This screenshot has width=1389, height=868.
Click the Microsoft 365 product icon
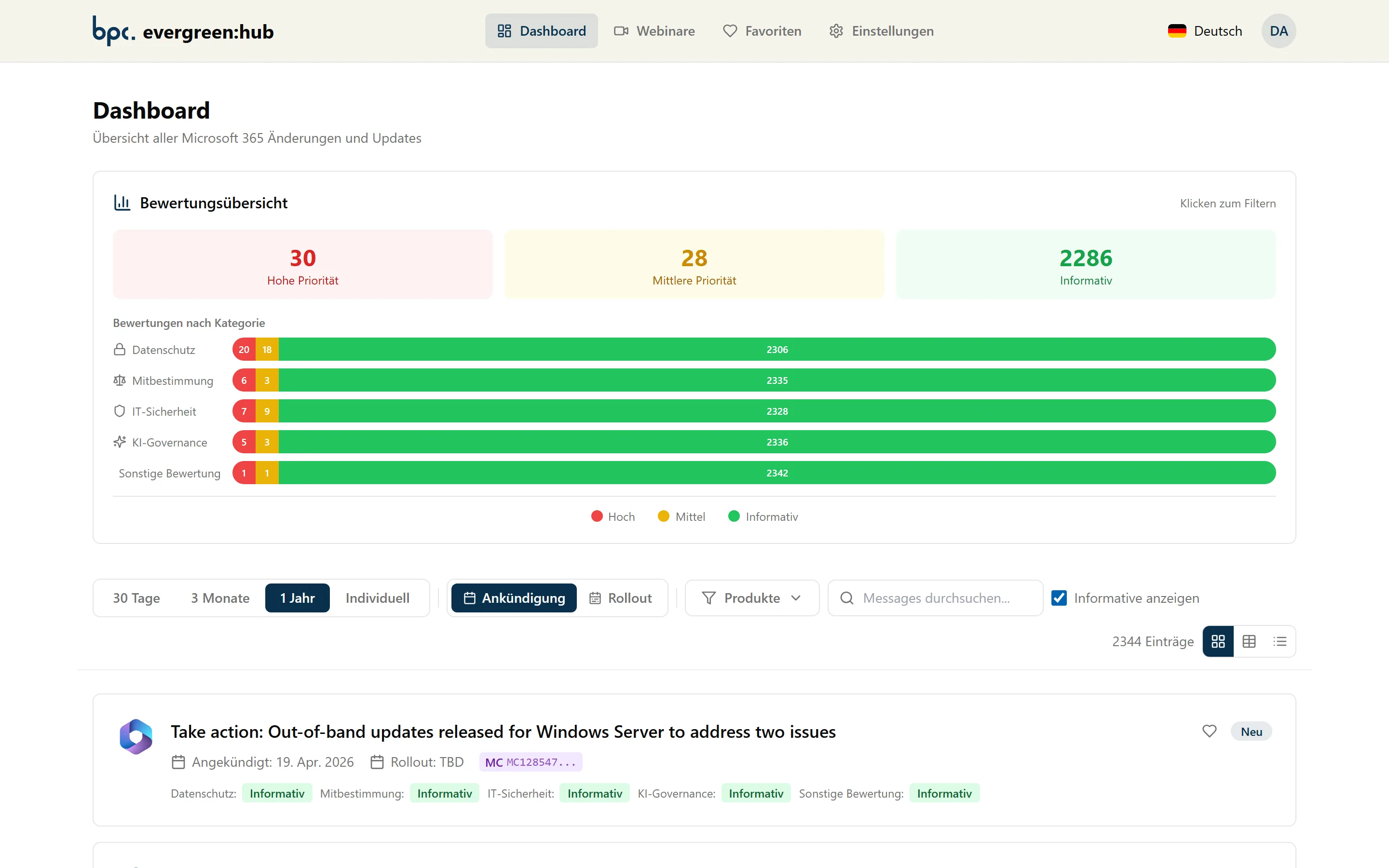pyautogui.click(x=136, y=736)
